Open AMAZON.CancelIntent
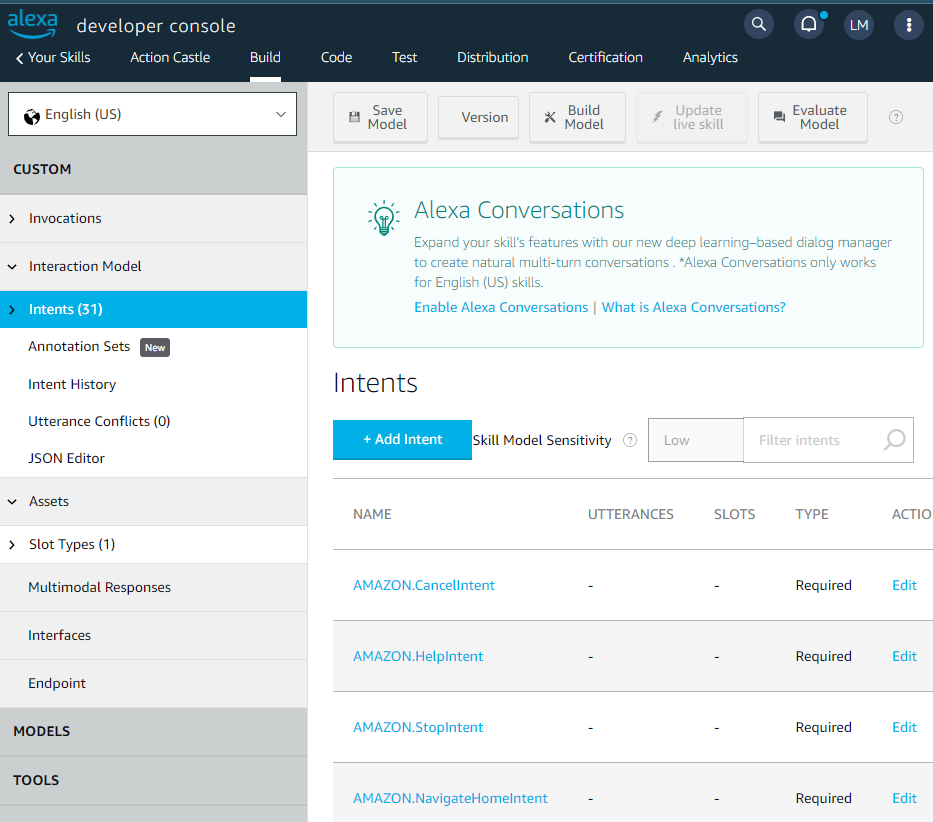This screenshot has width=933, height=822. 424,585
